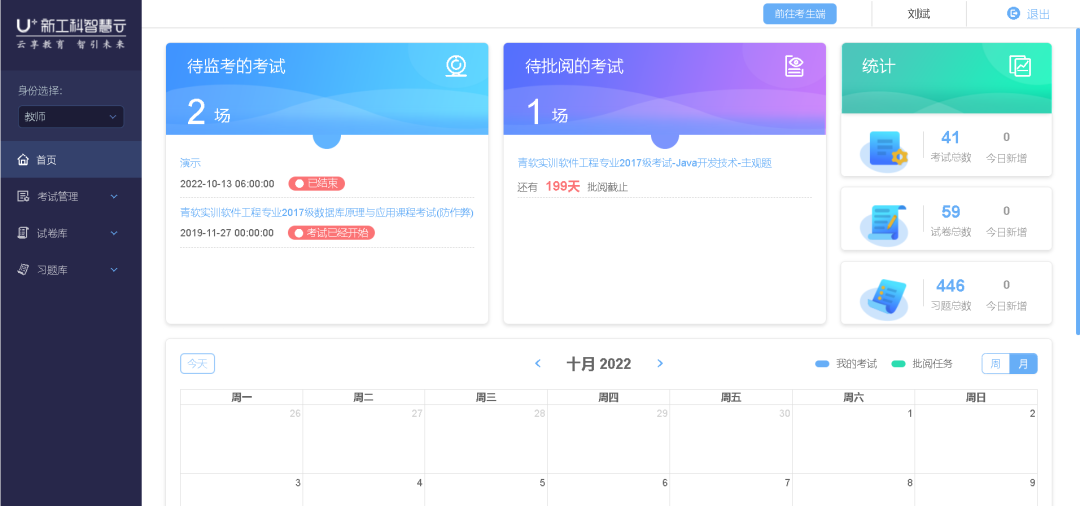Click the 周日 column header
1080x506 pixels.
point(976,397)
